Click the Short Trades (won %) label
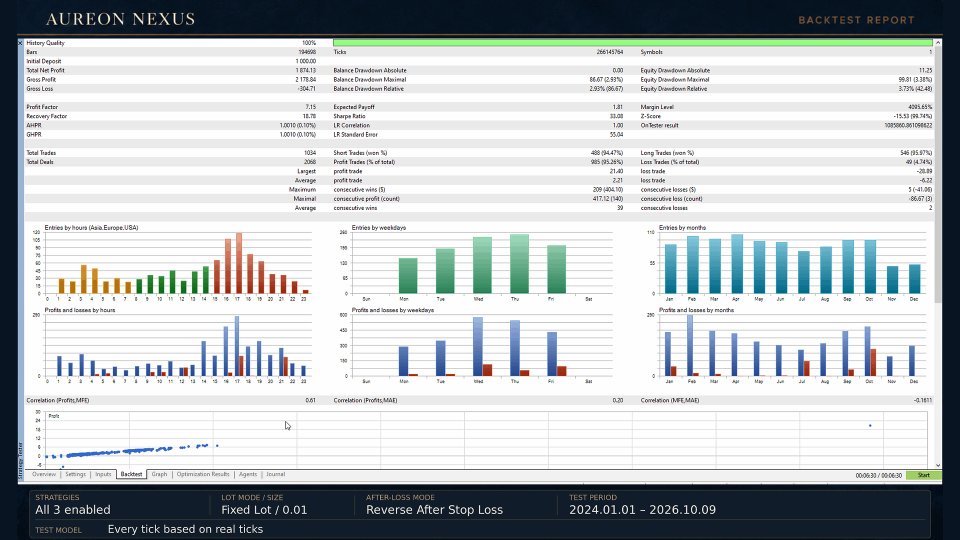Viewport: 960px width, 540px height. coord(361,153)
